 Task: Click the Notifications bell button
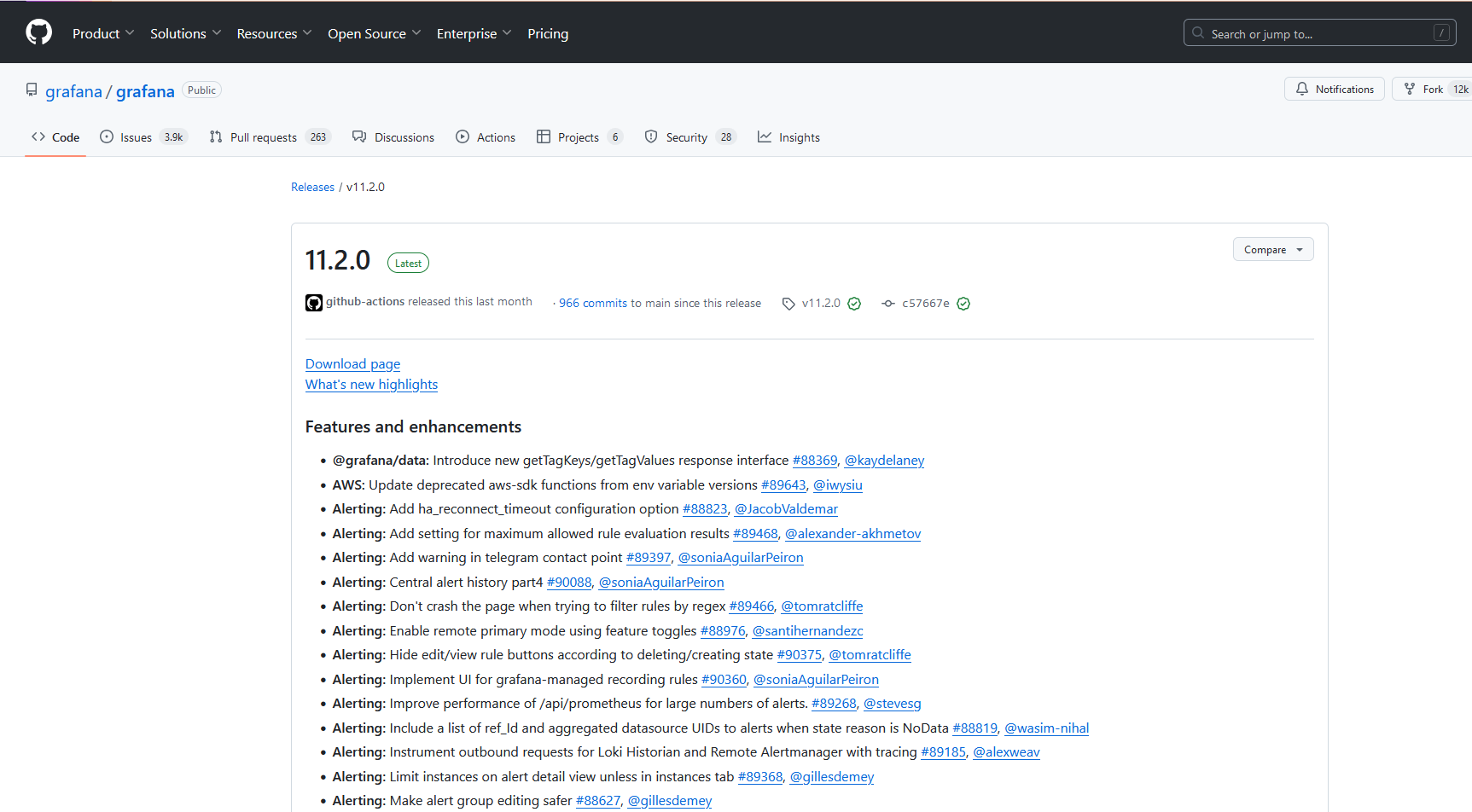[1335, 89]
